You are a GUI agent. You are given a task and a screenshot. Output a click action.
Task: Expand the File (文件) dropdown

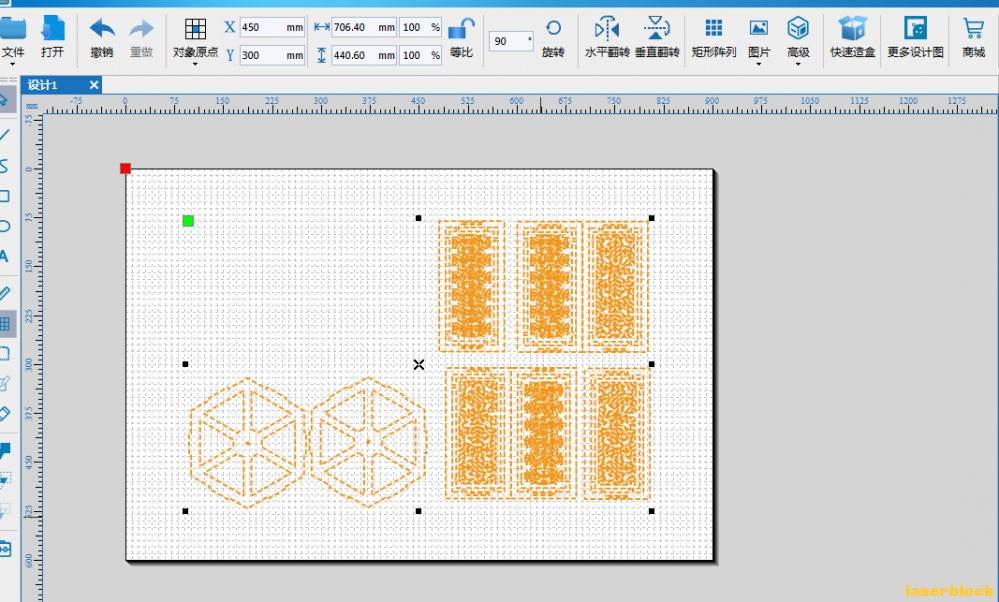pyautogui.click(x=12, y=64)
